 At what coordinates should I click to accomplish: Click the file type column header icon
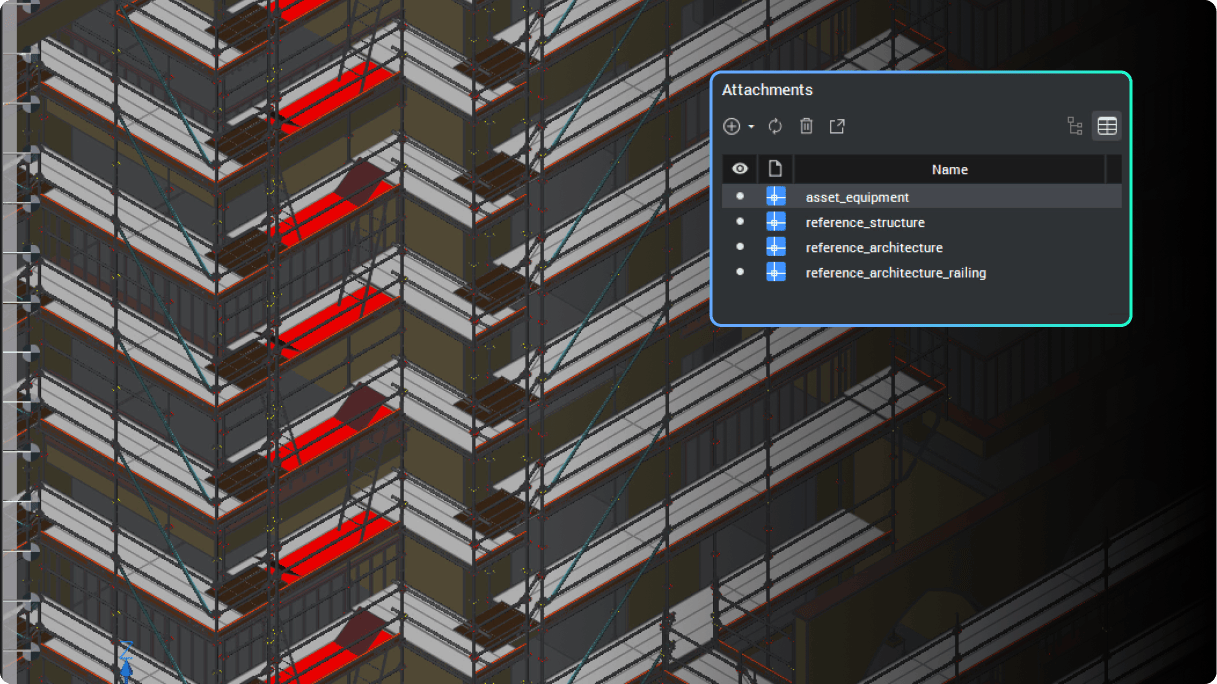(x=775, y=168)
